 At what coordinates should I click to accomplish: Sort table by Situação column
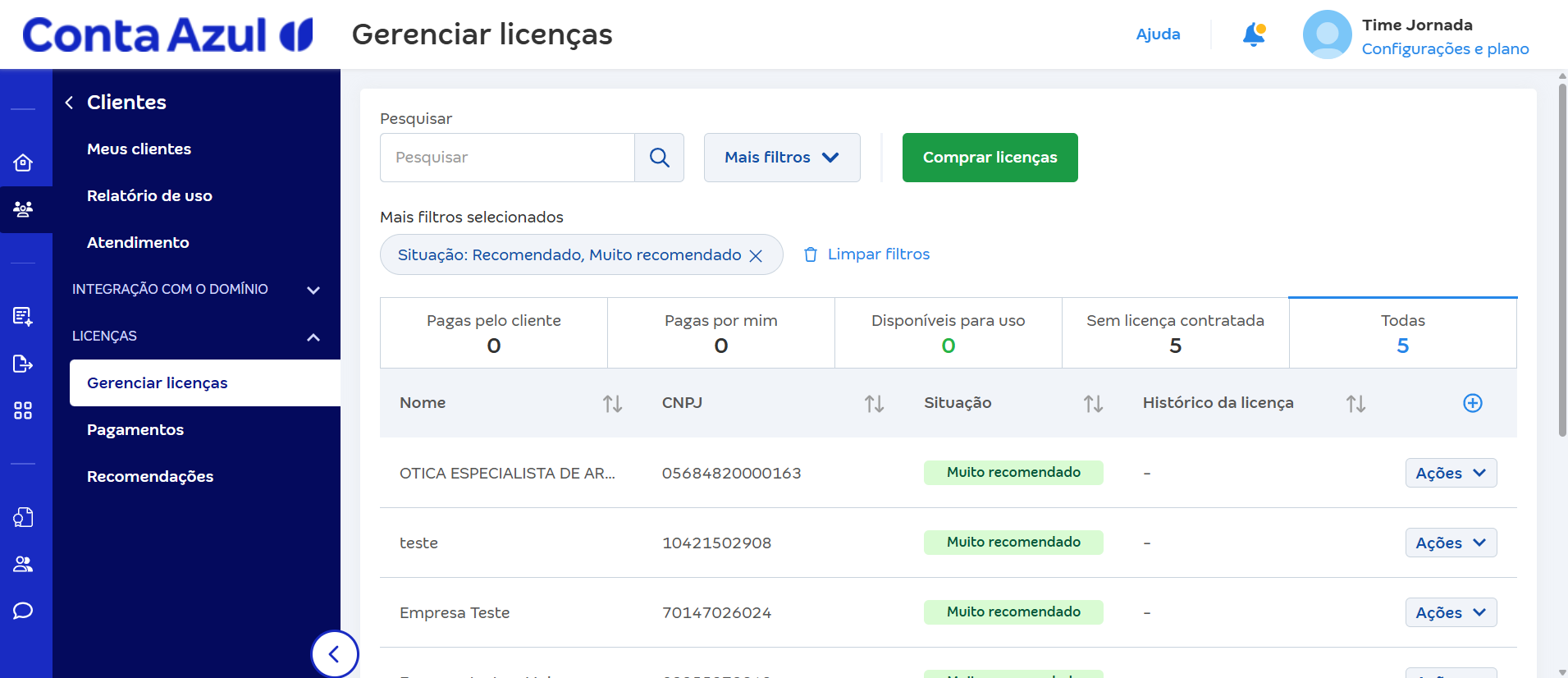(1094, 403)
